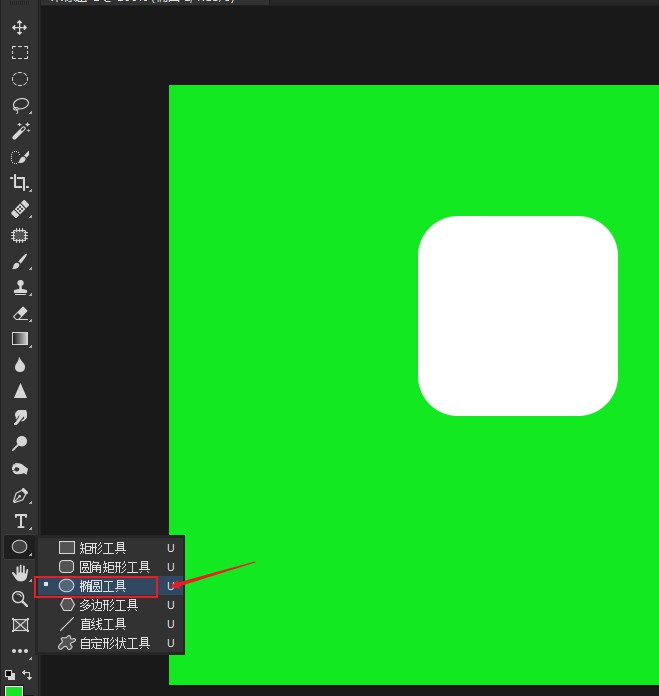This screenshot has height=696, width=659.
Task: Choose the Eraser tool
Action: coord(19,313)
